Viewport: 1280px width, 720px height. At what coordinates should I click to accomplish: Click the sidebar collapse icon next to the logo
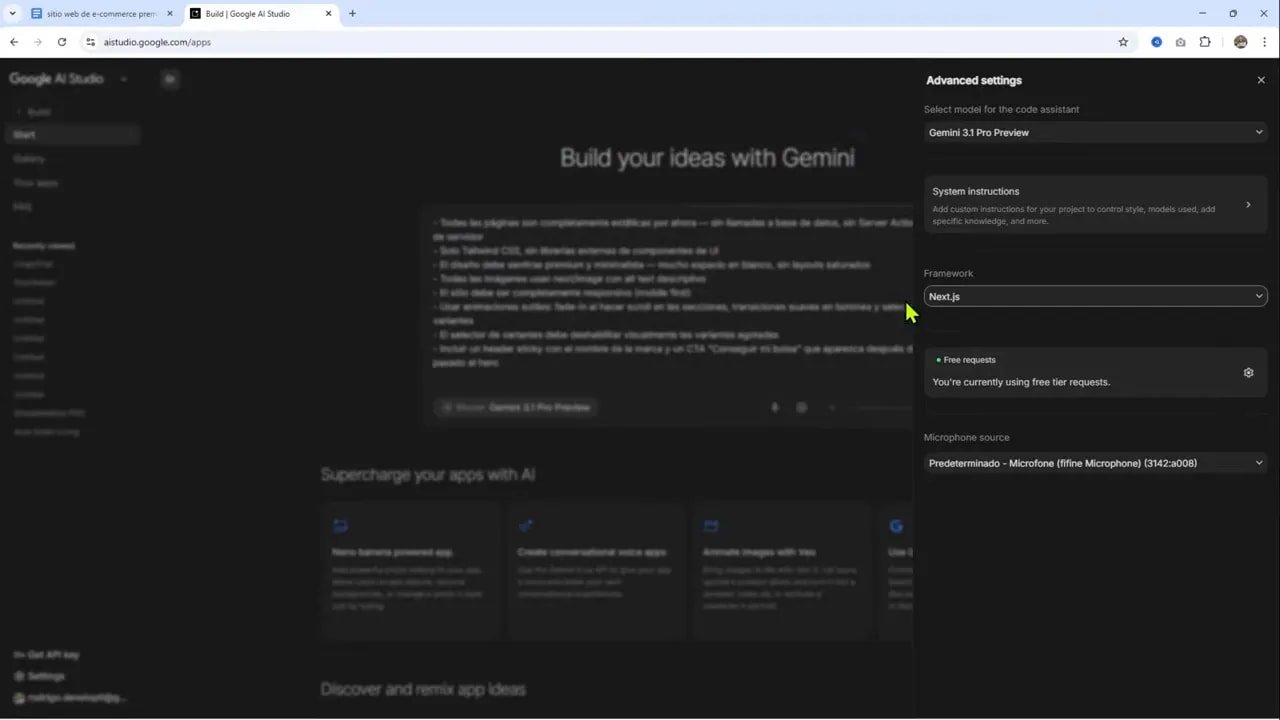pos(170,78)
